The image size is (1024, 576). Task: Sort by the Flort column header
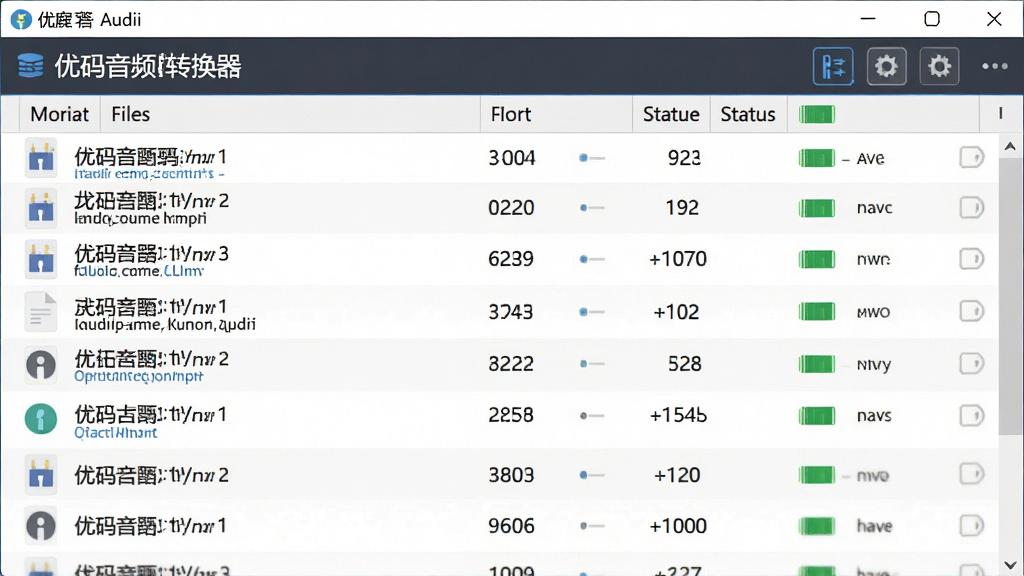point(556,114)
